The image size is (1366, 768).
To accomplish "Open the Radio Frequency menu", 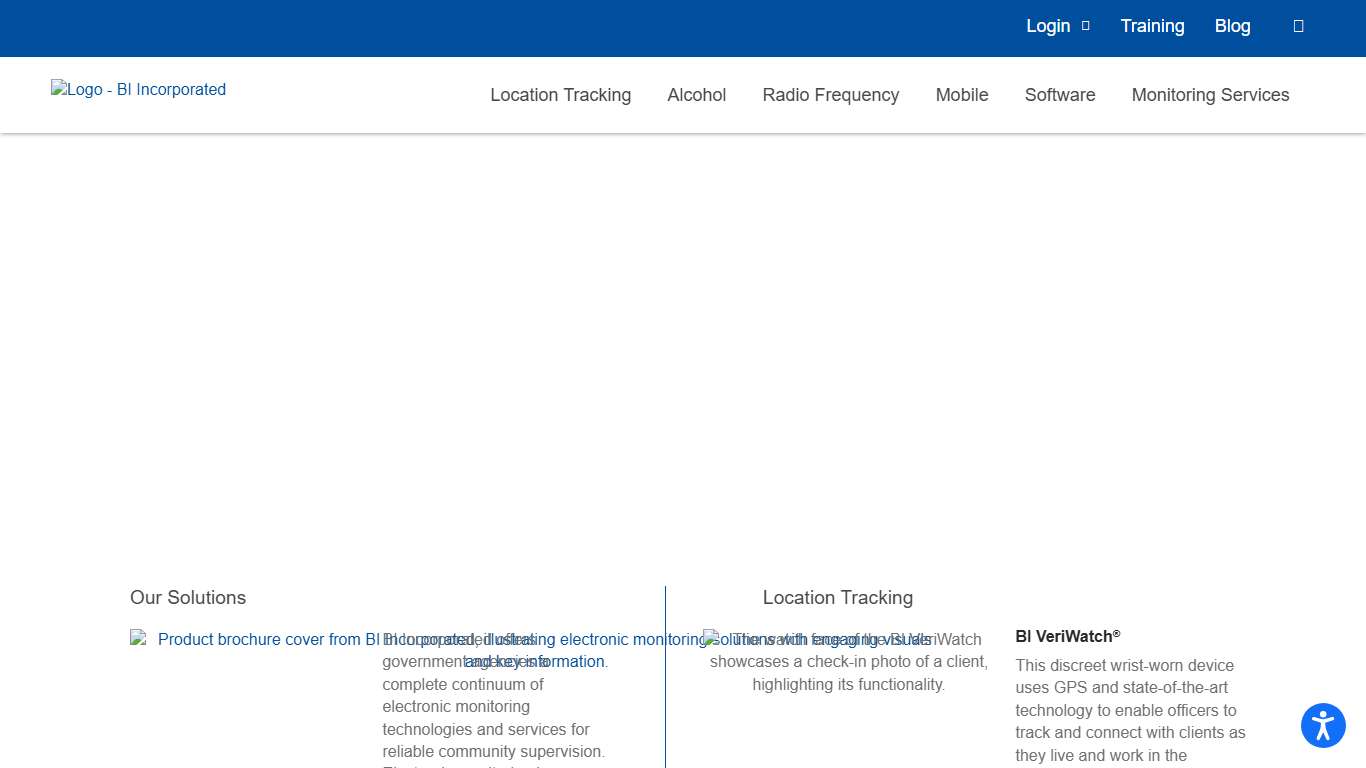I will point(830,95).
